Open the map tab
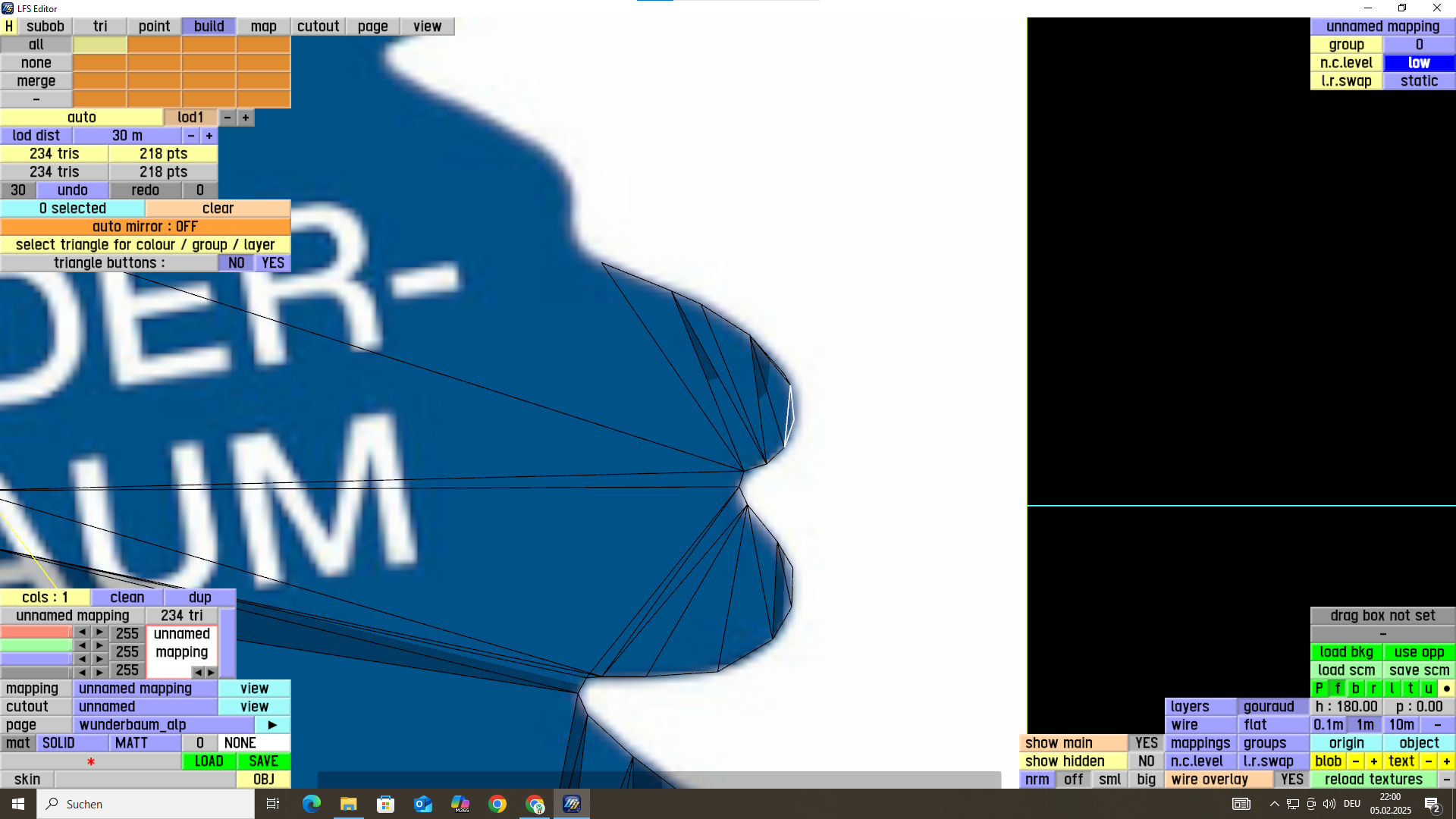This screenshot has width=1456, height=819. [x=263, y=27]
